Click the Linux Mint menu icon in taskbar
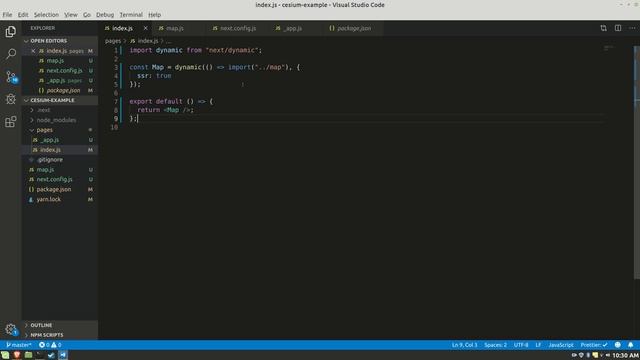Screen dimensions: 640x360 click(5, 355)
